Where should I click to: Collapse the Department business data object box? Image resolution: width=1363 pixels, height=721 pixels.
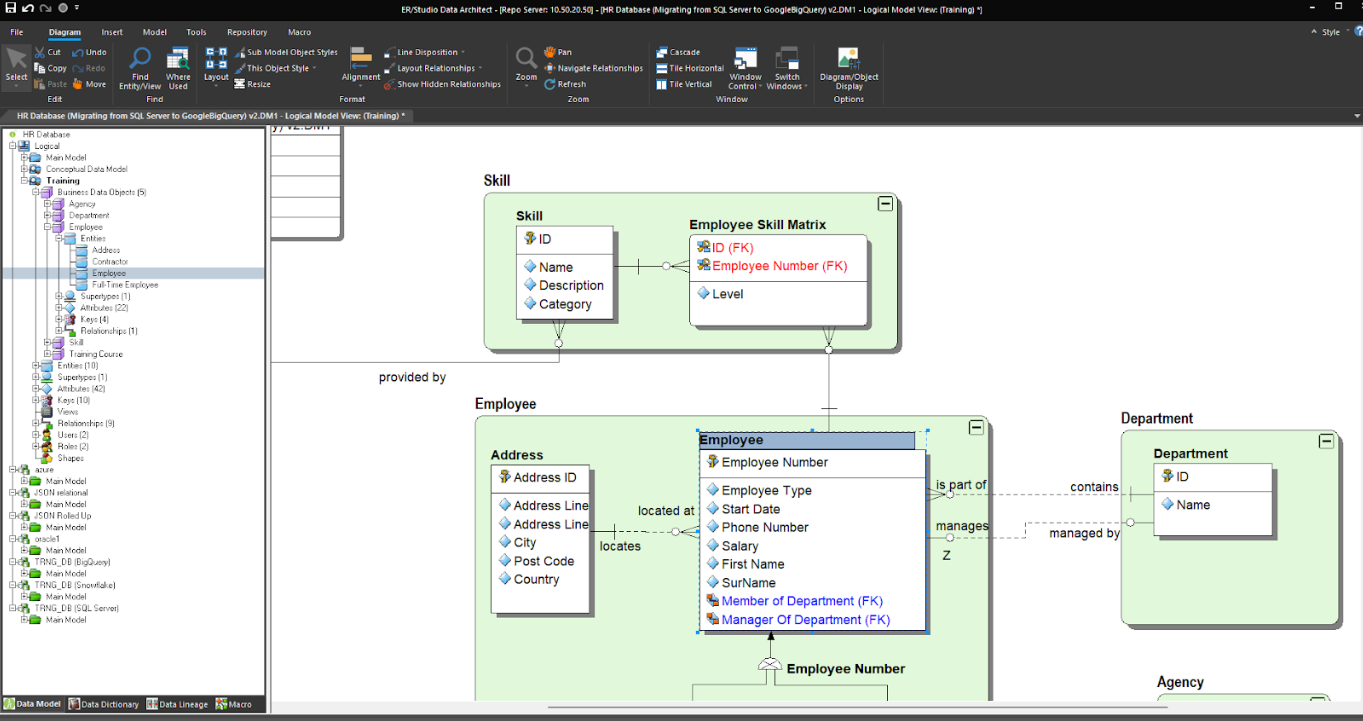1326,441
